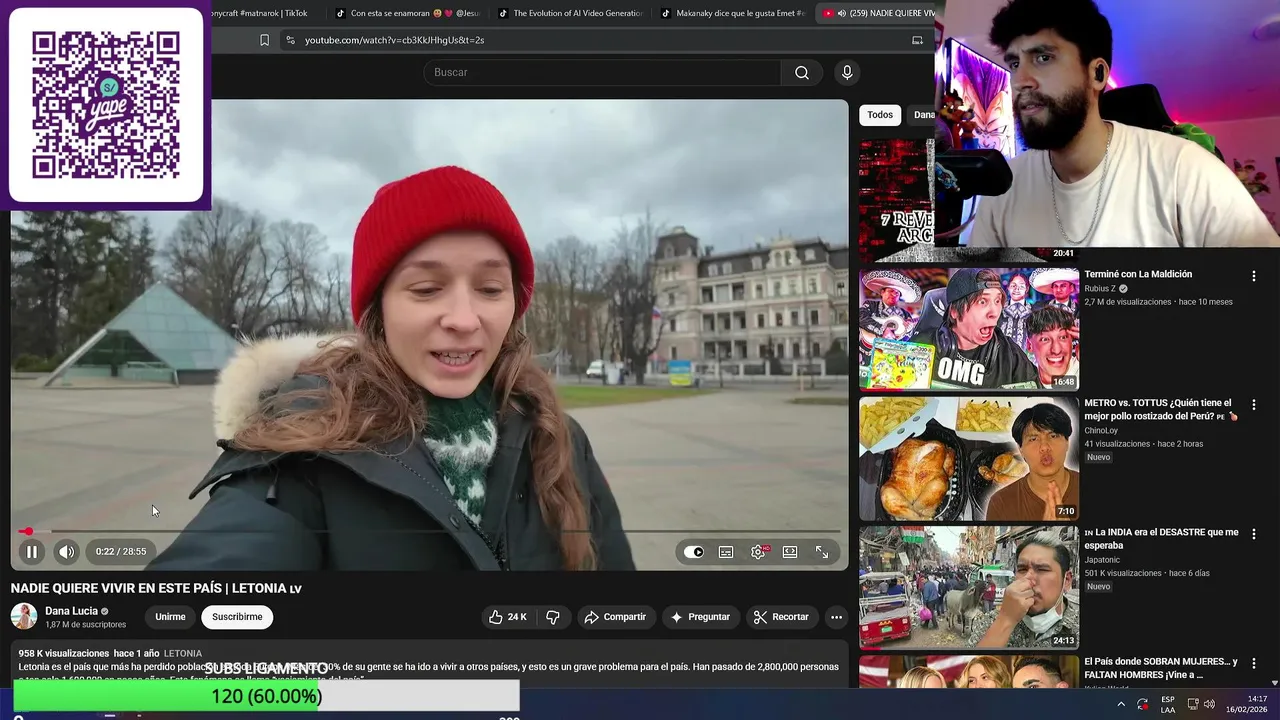Open site information icon beside URL
This screenshot has width=1280, height=720.
(x=290, y=40)
